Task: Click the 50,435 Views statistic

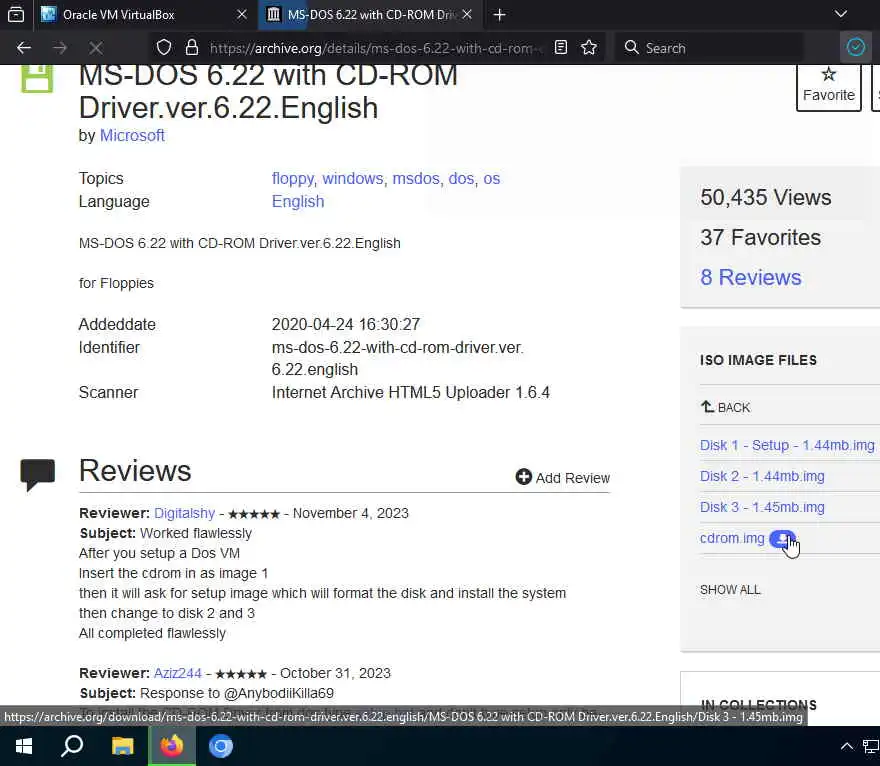Action: (766, 198)
